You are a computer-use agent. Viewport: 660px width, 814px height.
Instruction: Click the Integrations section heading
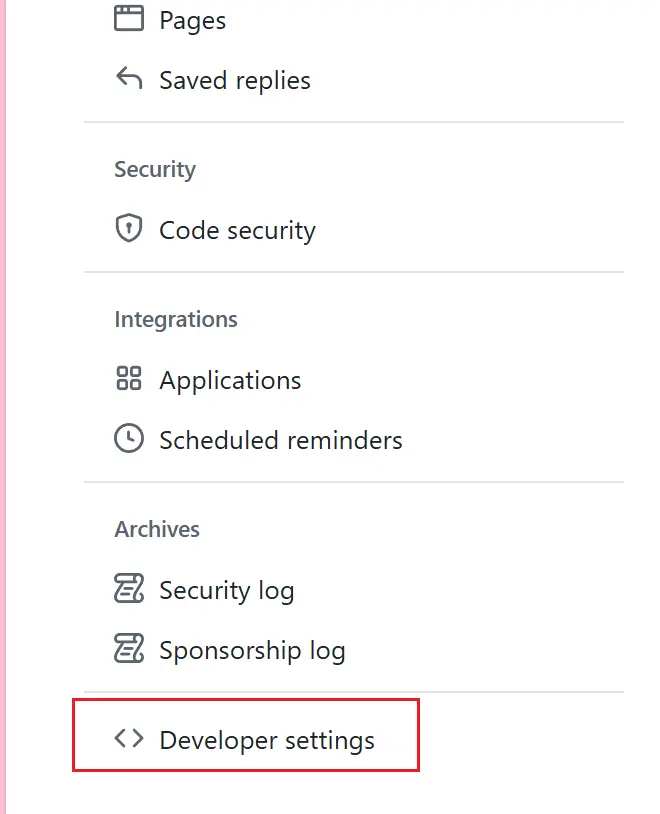click(176, 319)
